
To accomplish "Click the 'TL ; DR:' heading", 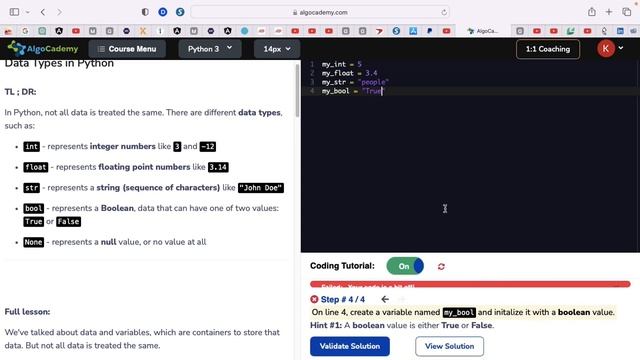I will coord(20,92).
